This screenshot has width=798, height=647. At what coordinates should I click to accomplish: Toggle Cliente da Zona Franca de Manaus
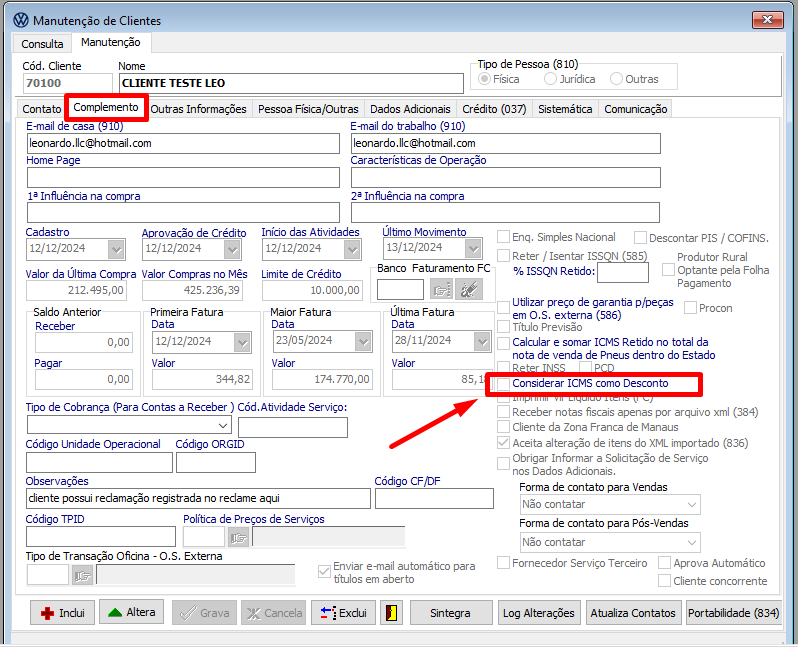click(x=503, y=427)
